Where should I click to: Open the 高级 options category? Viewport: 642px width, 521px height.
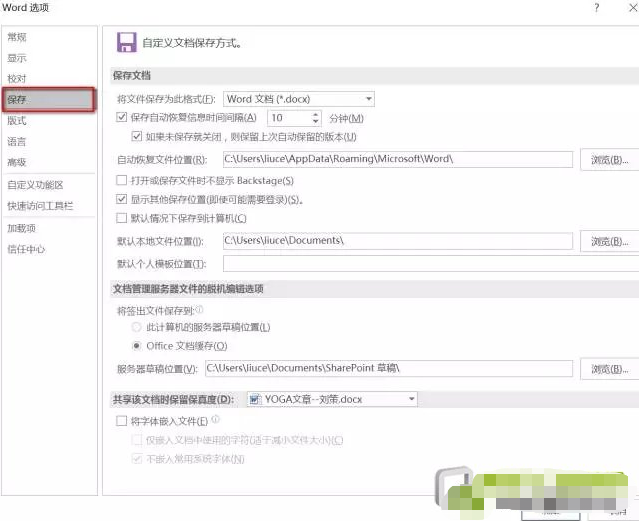(17, 162)
